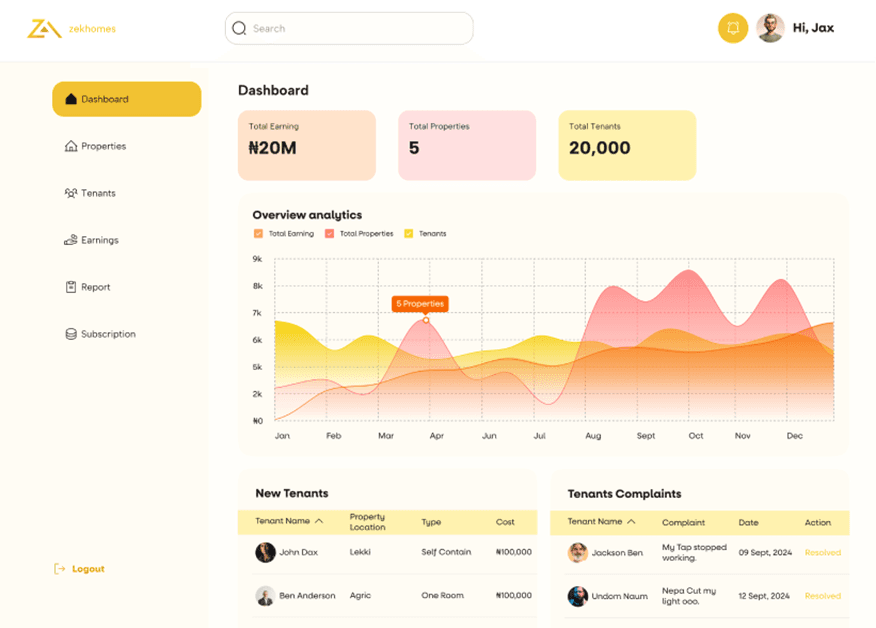Click the search magnifier icon
The width and height of the screenshot is (876, 628).
[239, 28]
